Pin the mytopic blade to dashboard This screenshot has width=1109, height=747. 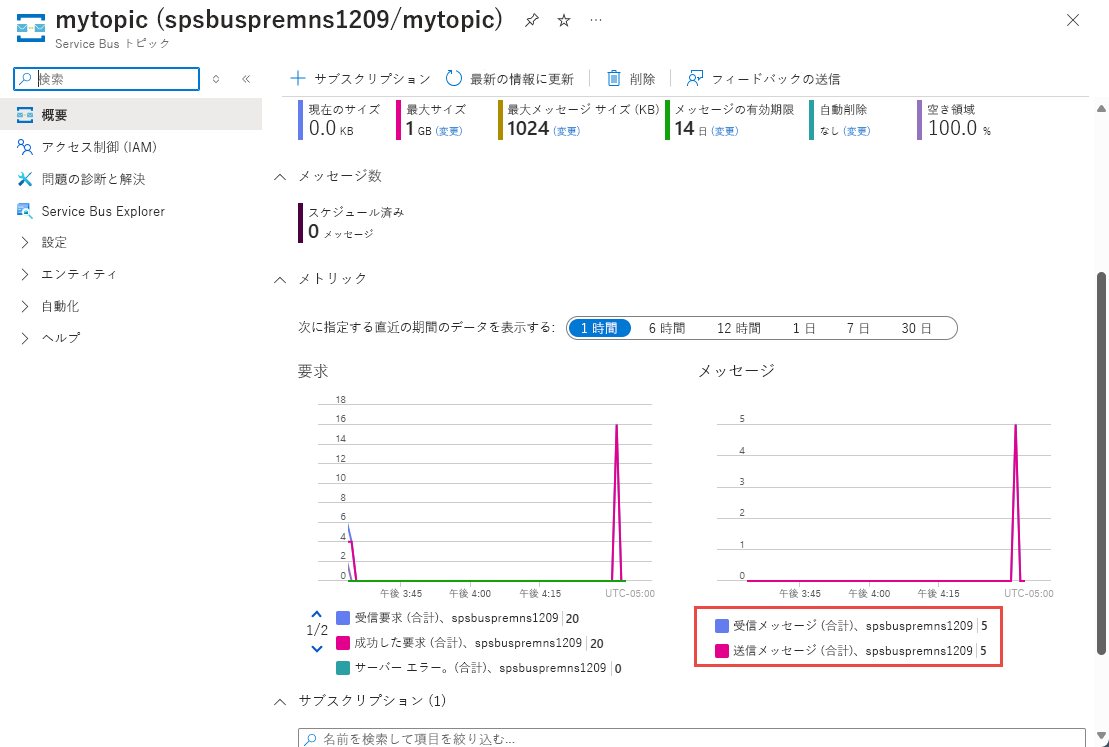tap(532, 21)
